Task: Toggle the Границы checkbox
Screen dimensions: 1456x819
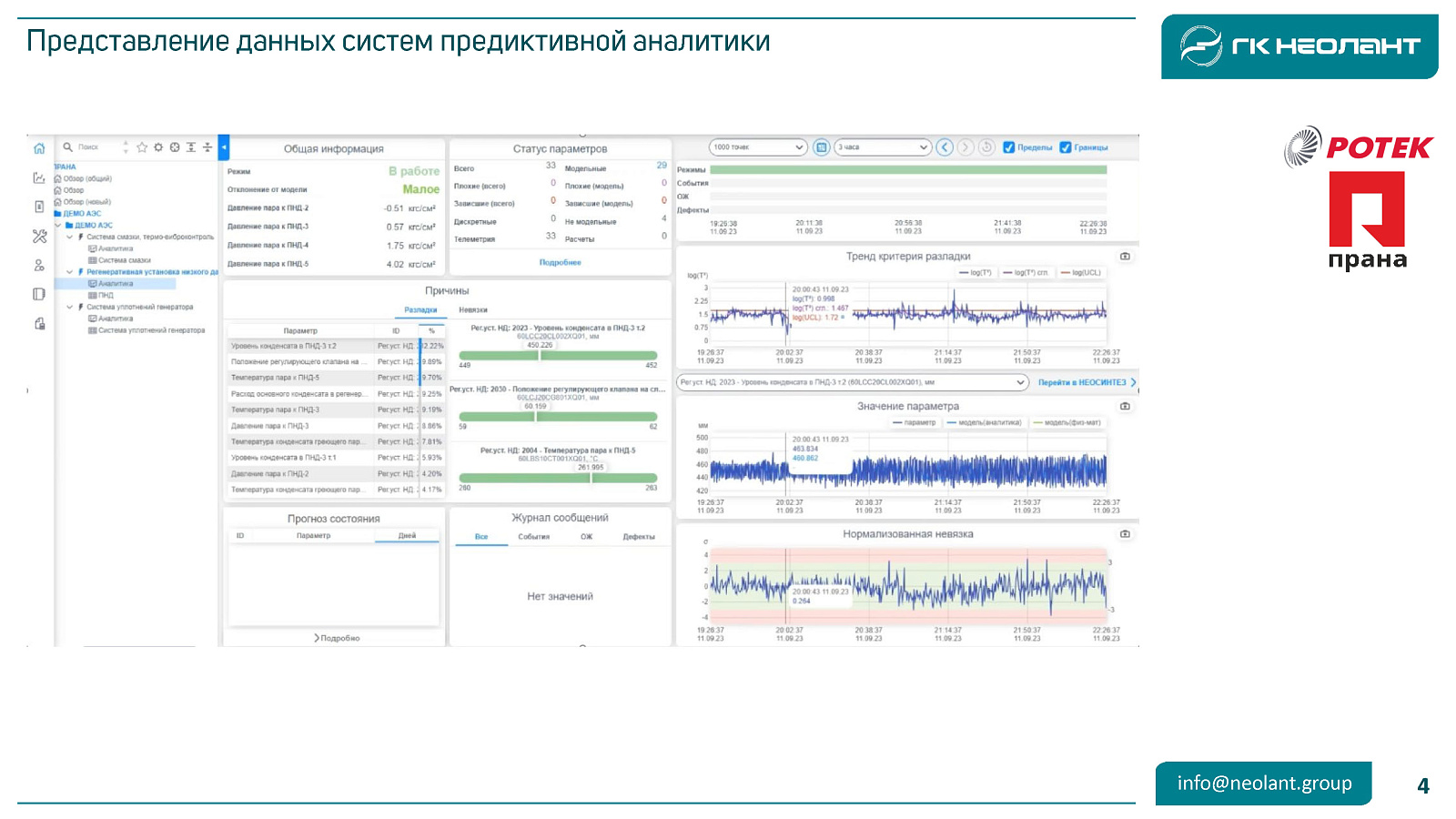Action: coord(1066,147)
